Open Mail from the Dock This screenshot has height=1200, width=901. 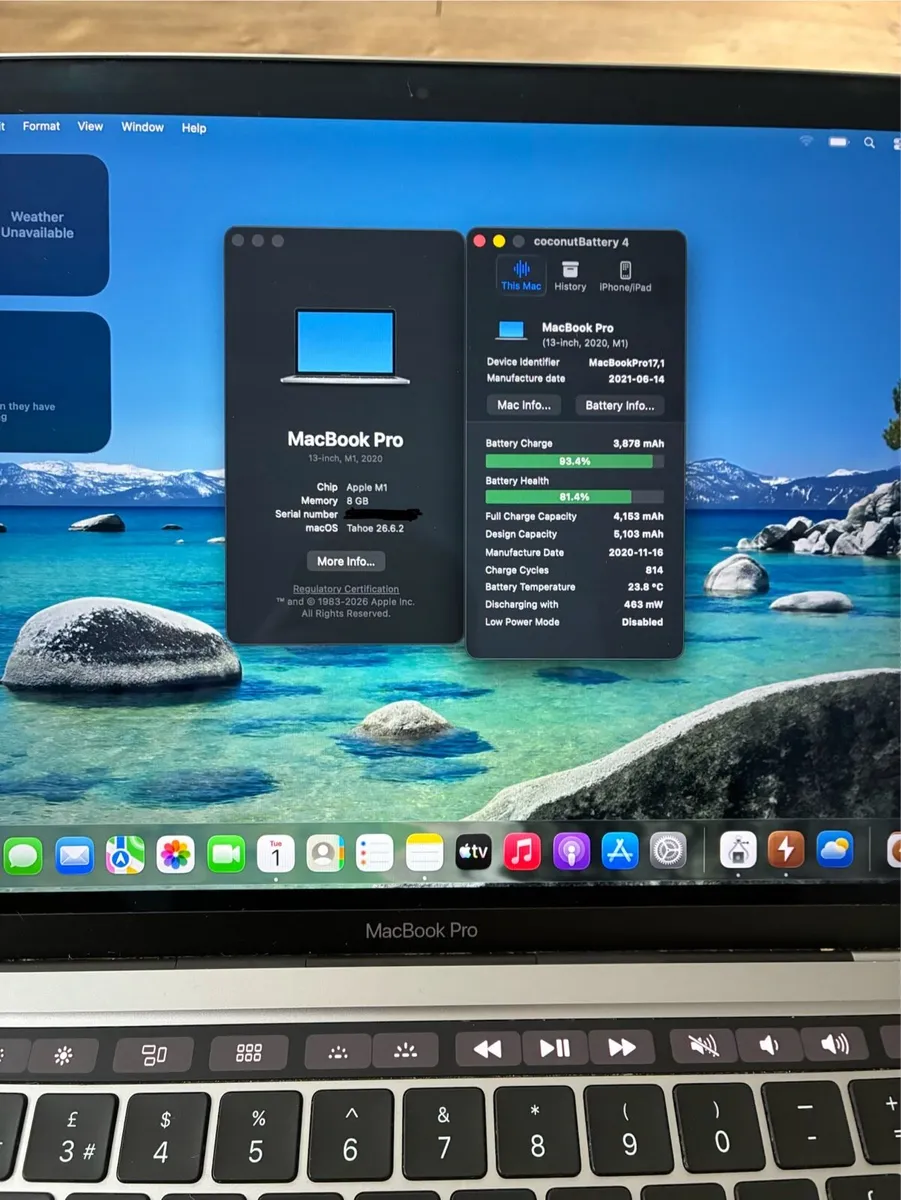[74, 855]
